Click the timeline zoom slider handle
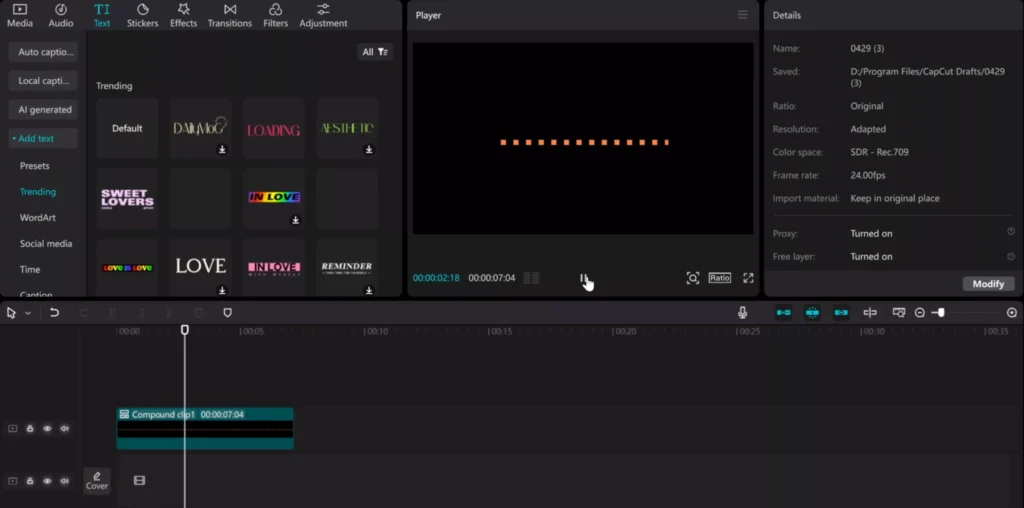The height and width of the screenshot is (508, 1024). [x=941, y=313]
